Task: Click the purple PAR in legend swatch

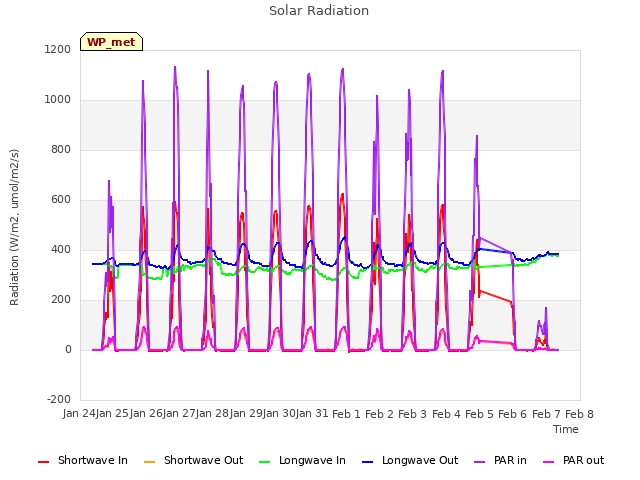Action: [x=480, y=462]
